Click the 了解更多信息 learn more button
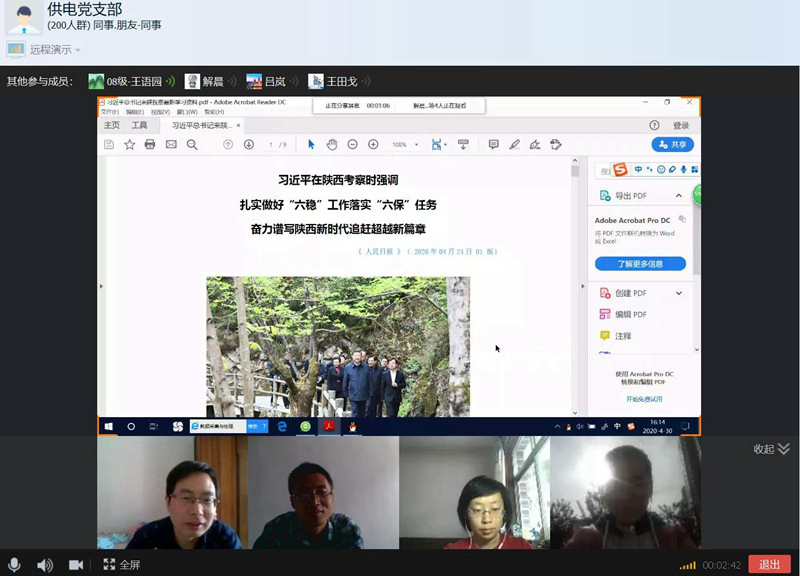 [x=640, y=264]
